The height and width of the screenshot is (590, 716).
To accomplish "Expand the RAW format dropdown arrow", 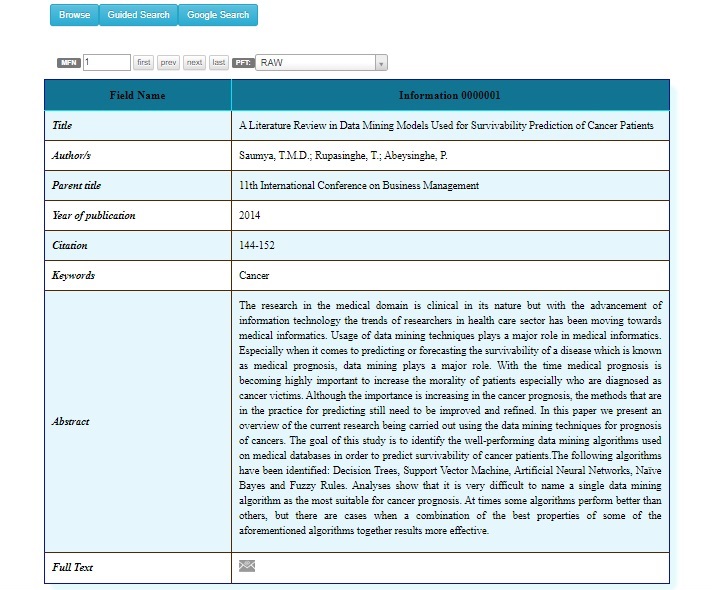I will (381, 63).
